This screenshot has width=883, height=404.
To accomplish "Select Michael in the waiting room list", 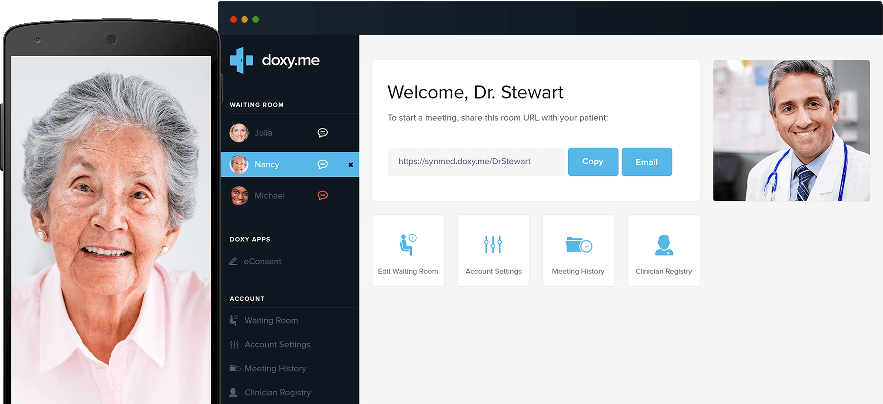I will pos(289,196).
